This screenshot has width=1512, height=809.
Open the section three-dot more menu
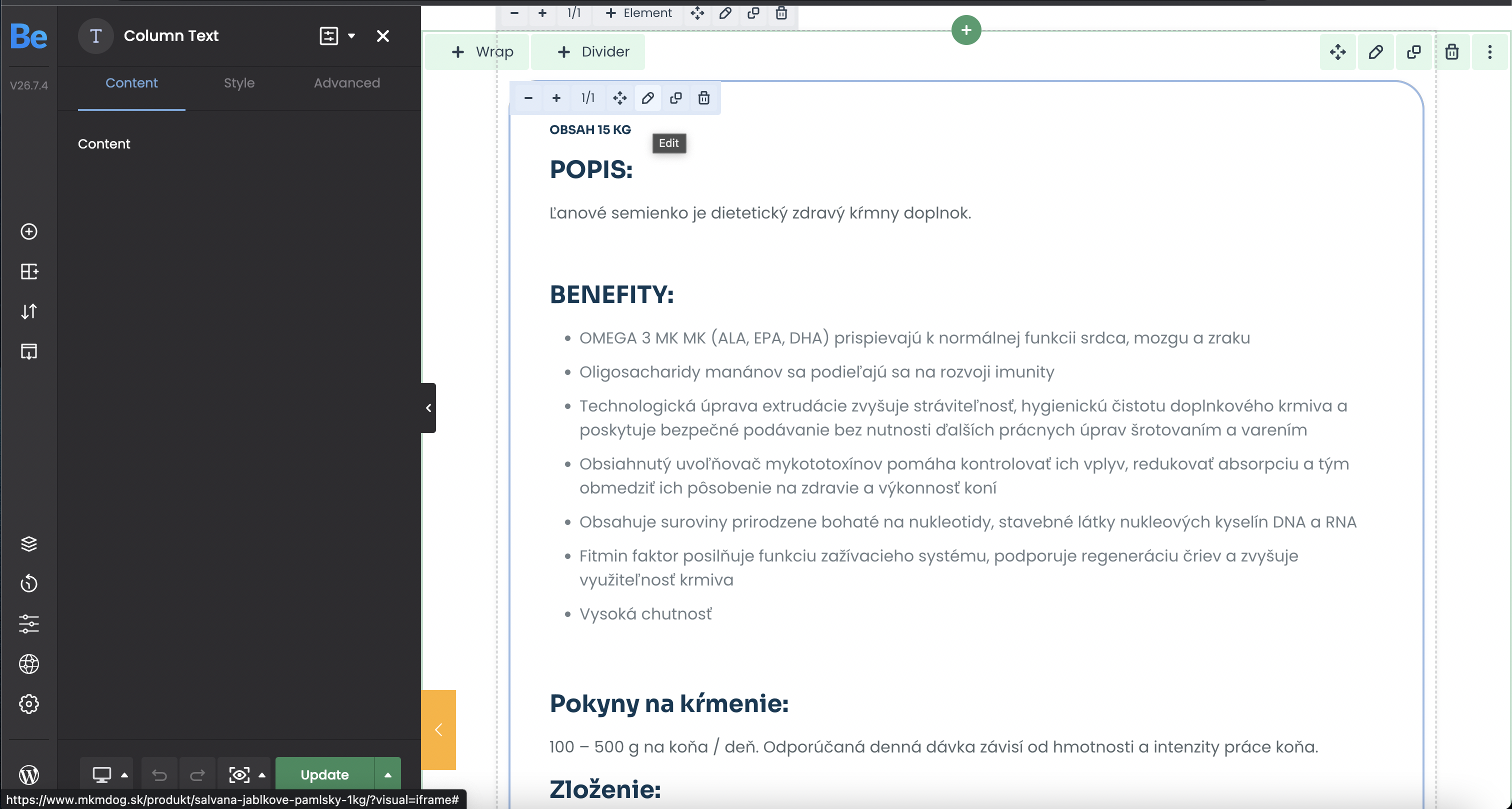coord(1489,51)
